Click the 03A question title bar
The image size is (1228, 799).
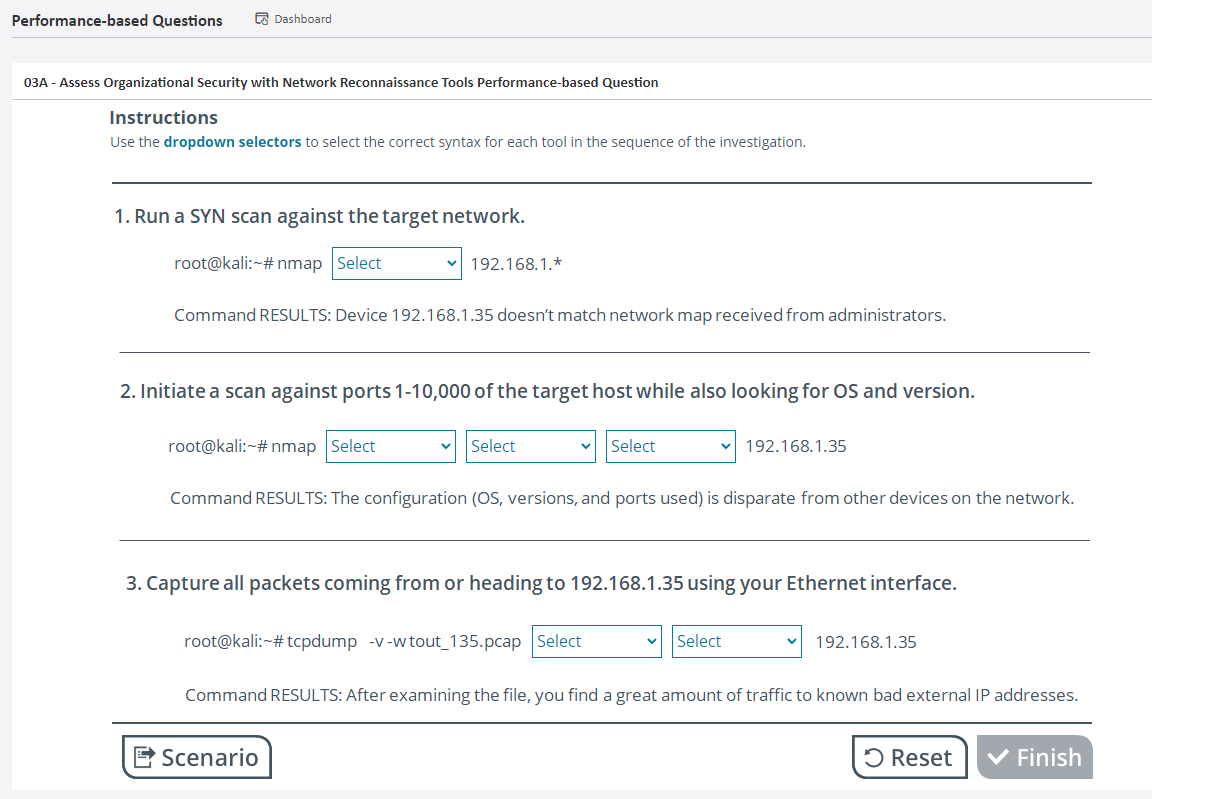click(x=341, y=82)
